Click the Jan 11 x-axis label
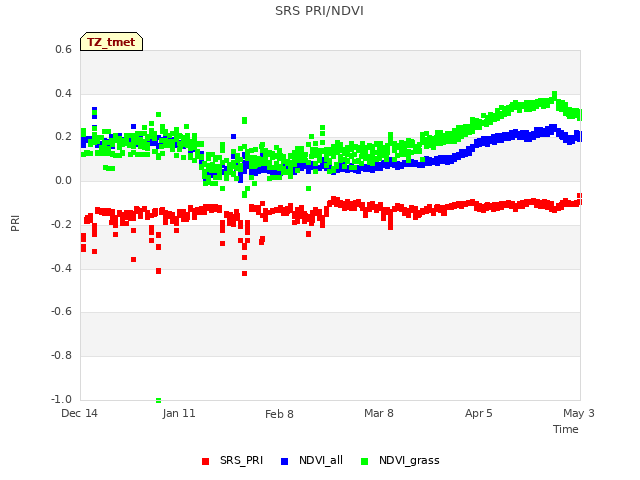 click(x=179, y=413)
